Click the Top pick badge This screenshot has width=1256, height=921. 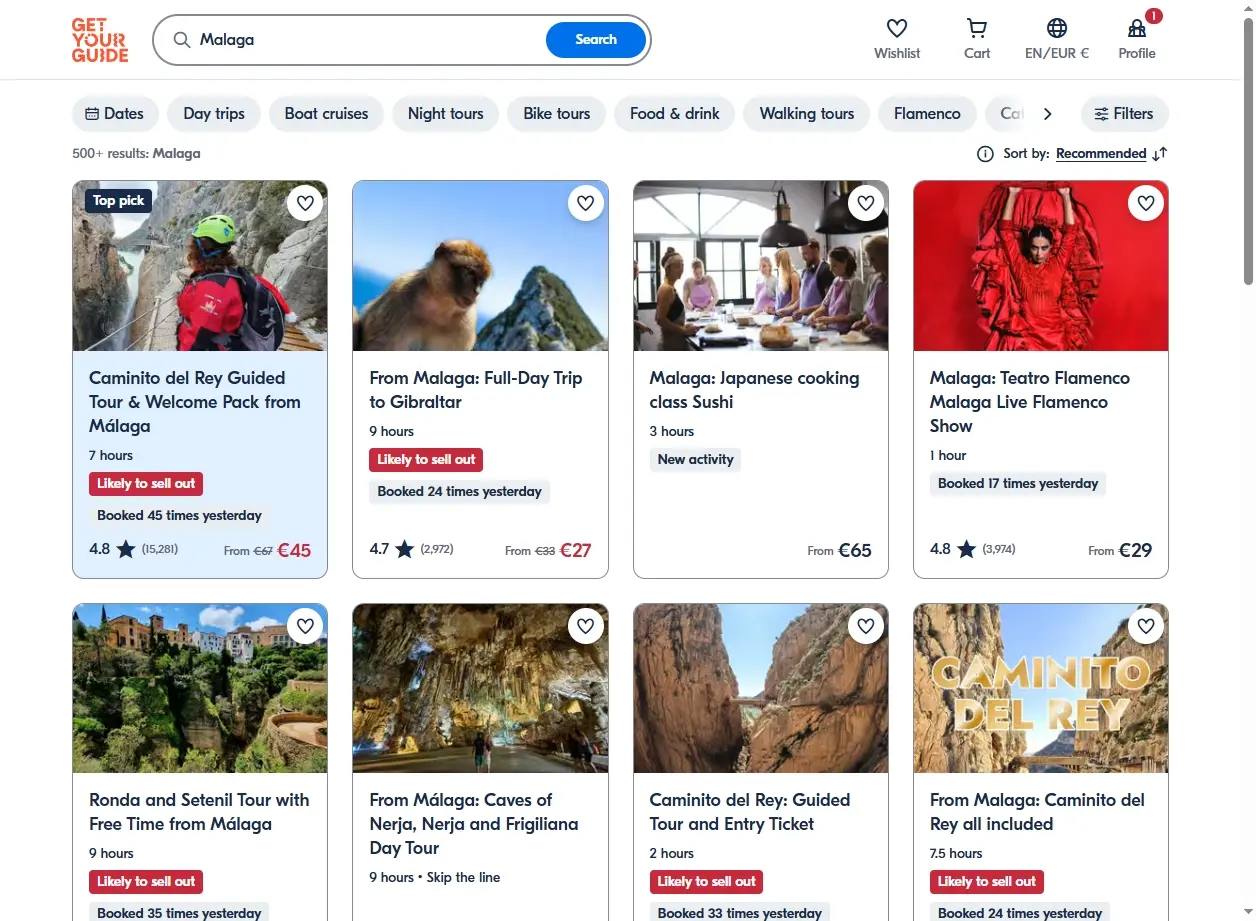[x=118, y=201]
